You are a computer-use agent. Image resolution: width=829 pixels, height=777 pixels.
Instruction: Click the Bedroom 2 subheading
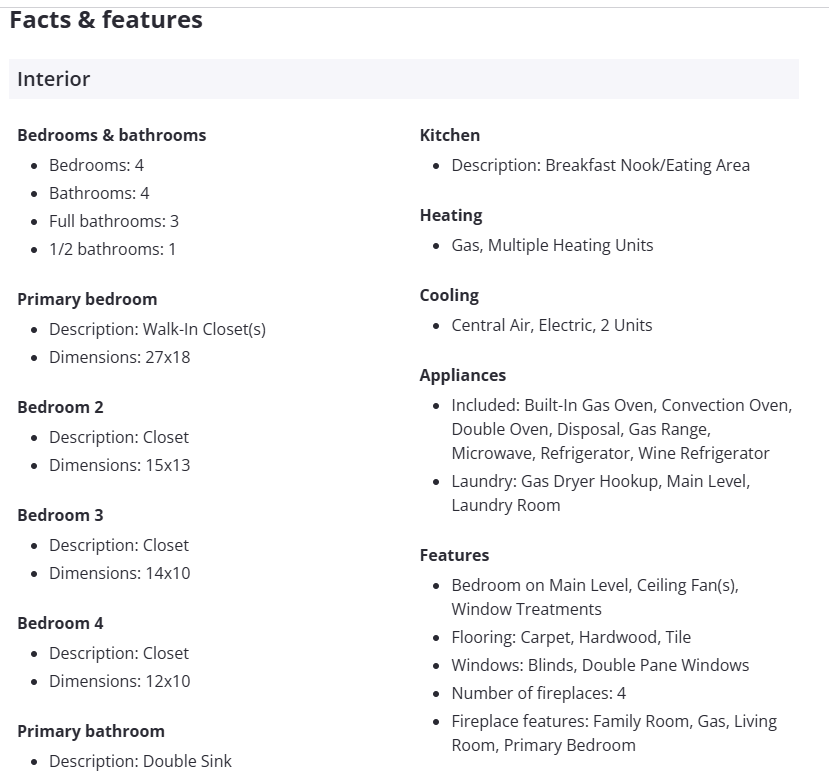(x=60, y=407)
